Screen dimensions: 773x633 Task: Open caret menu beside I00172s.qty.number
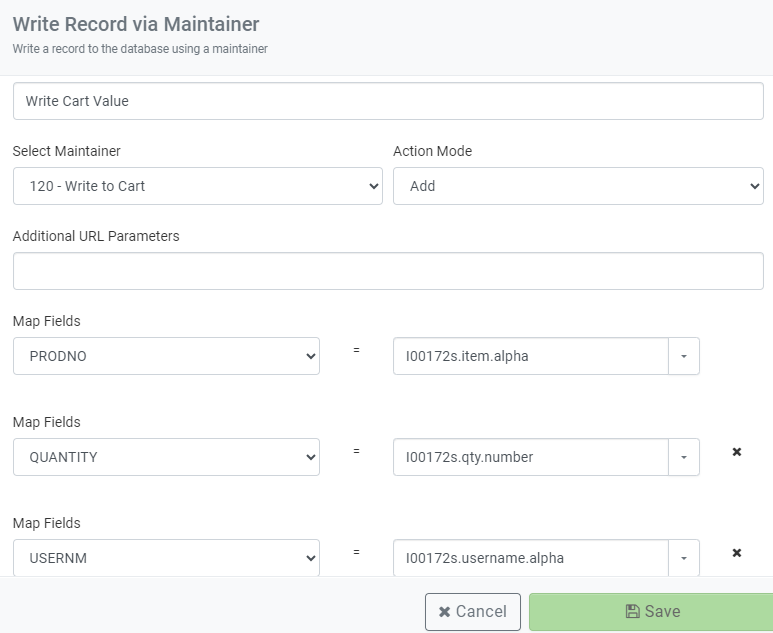tap(684, 457)
